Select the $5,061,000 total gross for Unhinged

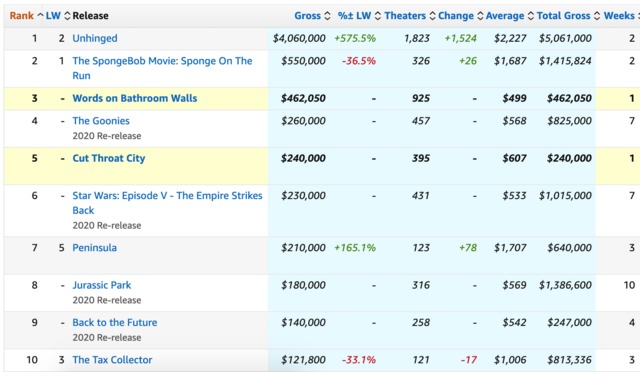[565, 38]
